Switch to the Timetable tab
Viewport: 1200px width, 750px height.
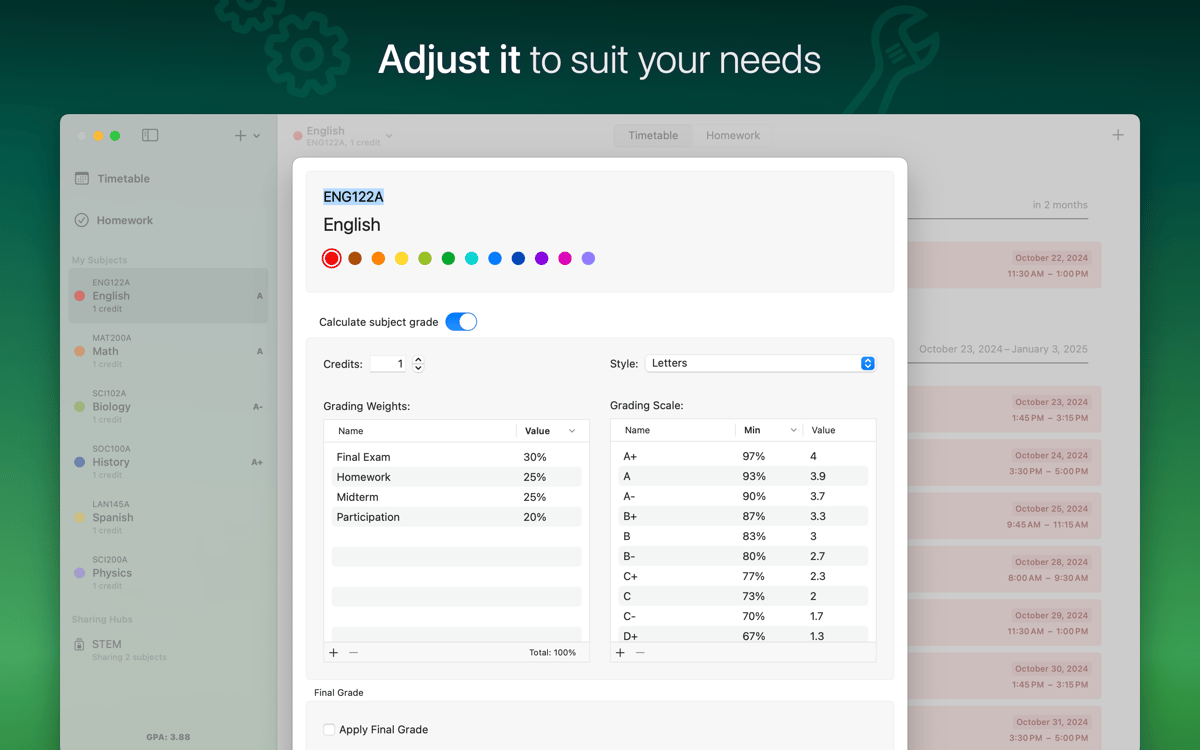tap(653, 135)
